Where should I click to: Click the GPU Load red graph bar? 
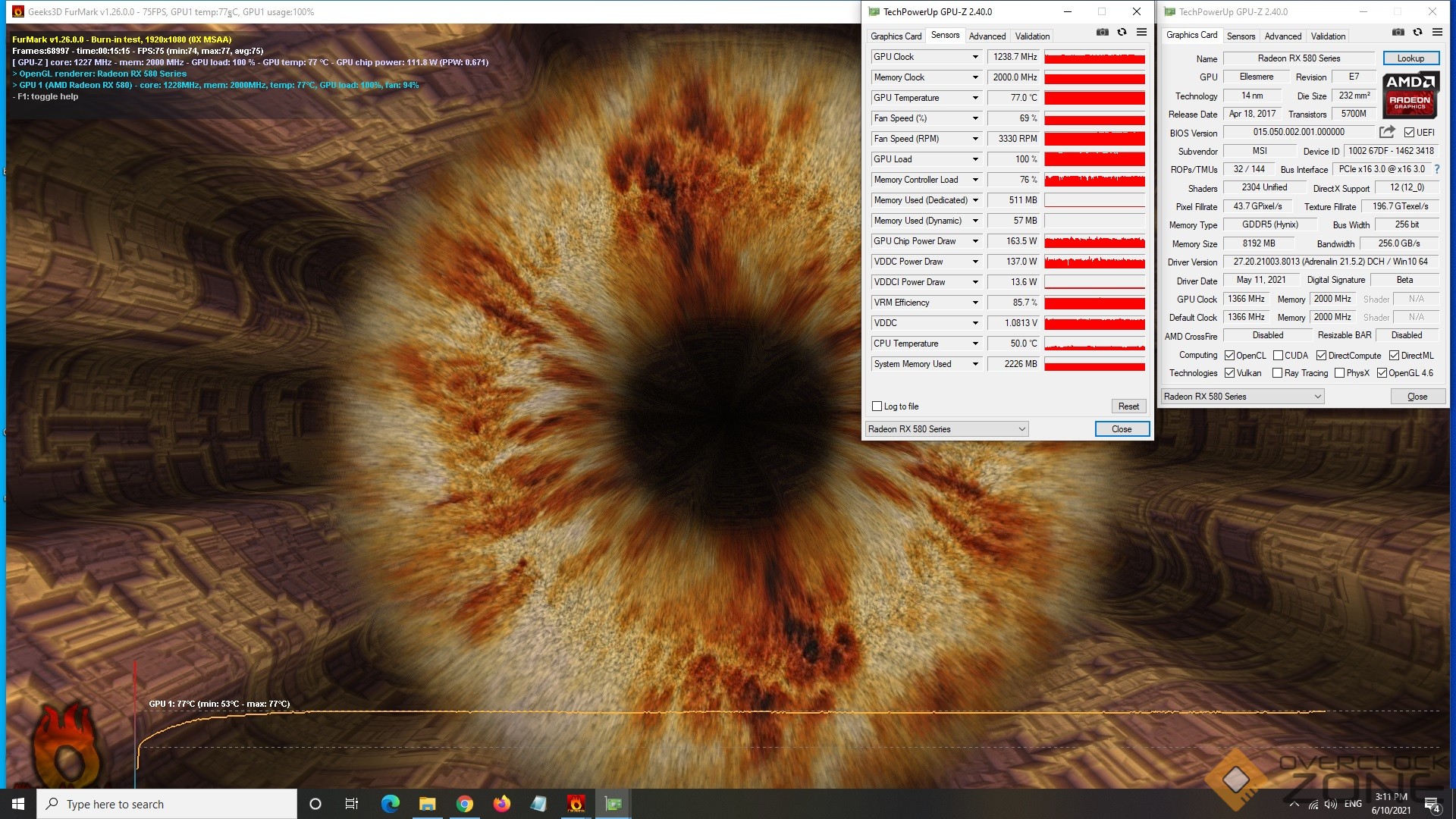click(1094, 159)
